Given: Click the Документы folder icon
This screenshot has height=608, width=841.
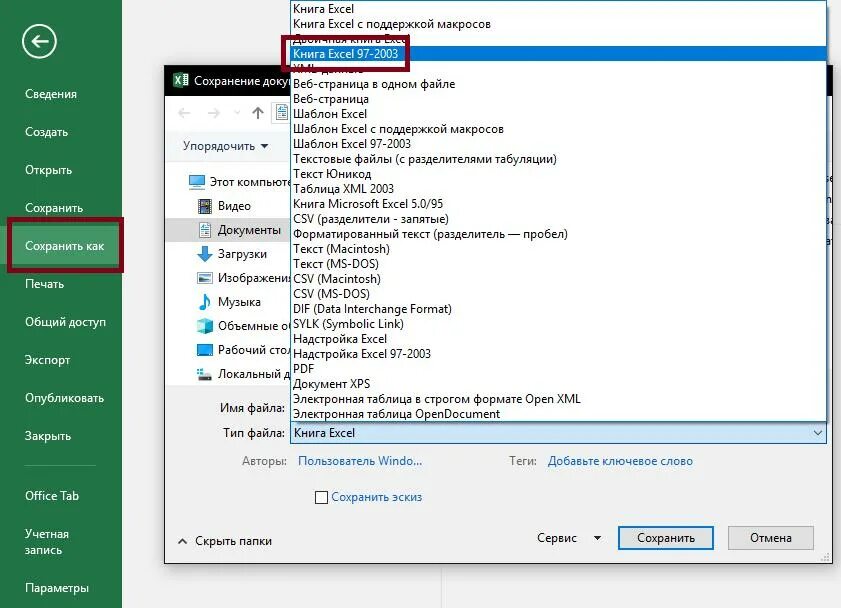Looking at the screenshot, I should (x=205, y=230).
